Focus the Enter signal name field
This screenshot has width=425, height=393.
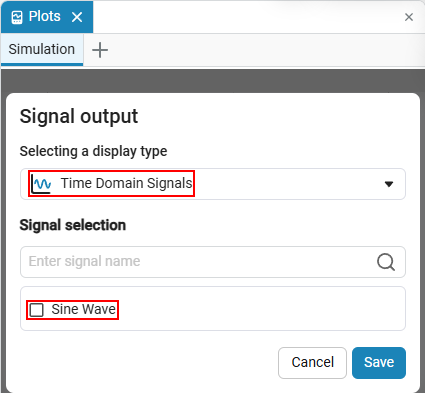[x=213, y=262]
